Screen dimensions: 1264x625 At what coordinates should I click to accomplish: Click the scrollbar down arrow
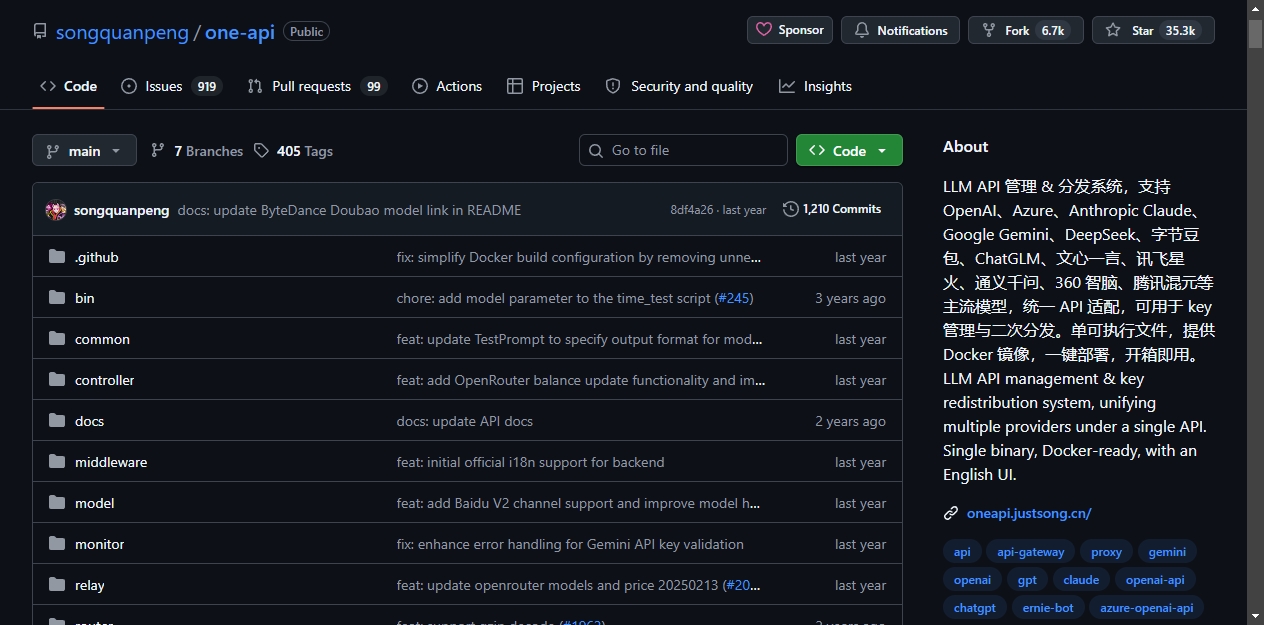tap(1255, 616)
